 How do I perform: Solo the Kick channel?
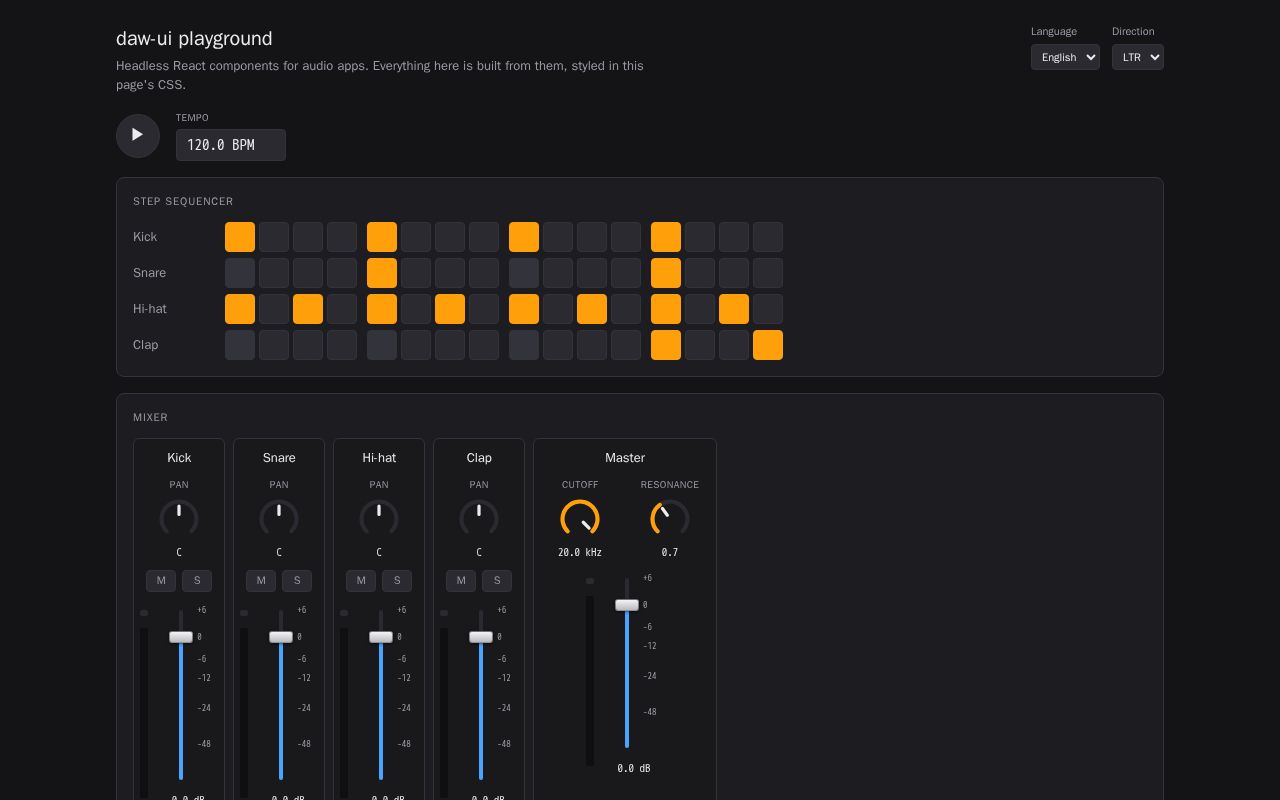tap(197, 581)
